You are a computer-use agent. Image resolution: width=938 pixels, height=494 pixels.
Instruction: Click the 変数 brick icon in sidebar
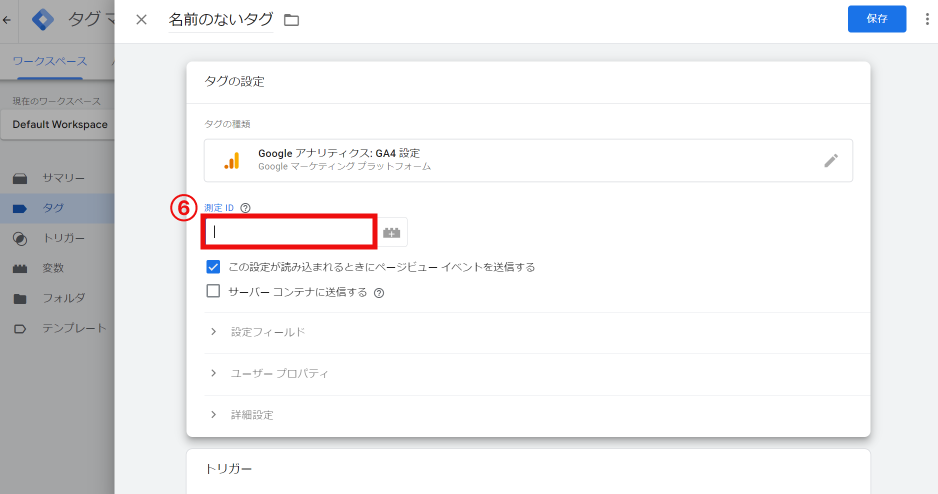(20, 269)
